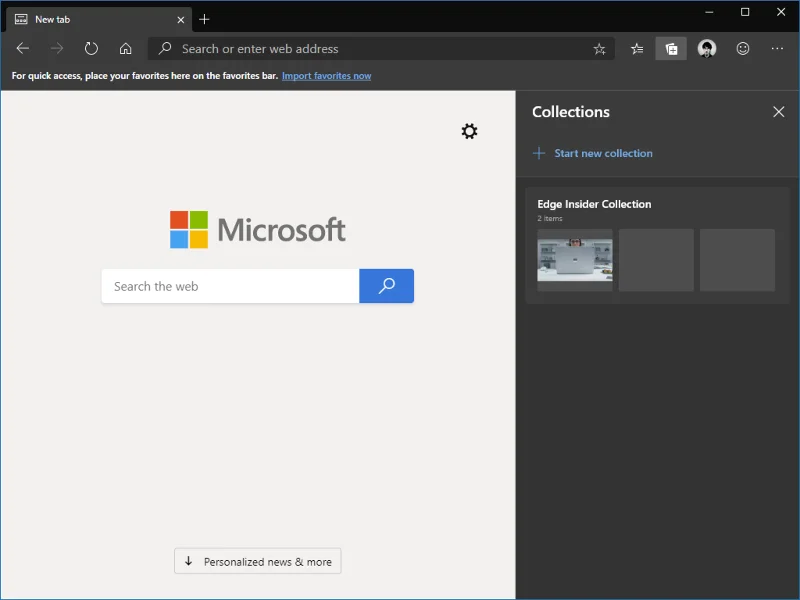This screenshot has height=600, width=800.
Task: Go to the home page
Action: pos(126,48)
